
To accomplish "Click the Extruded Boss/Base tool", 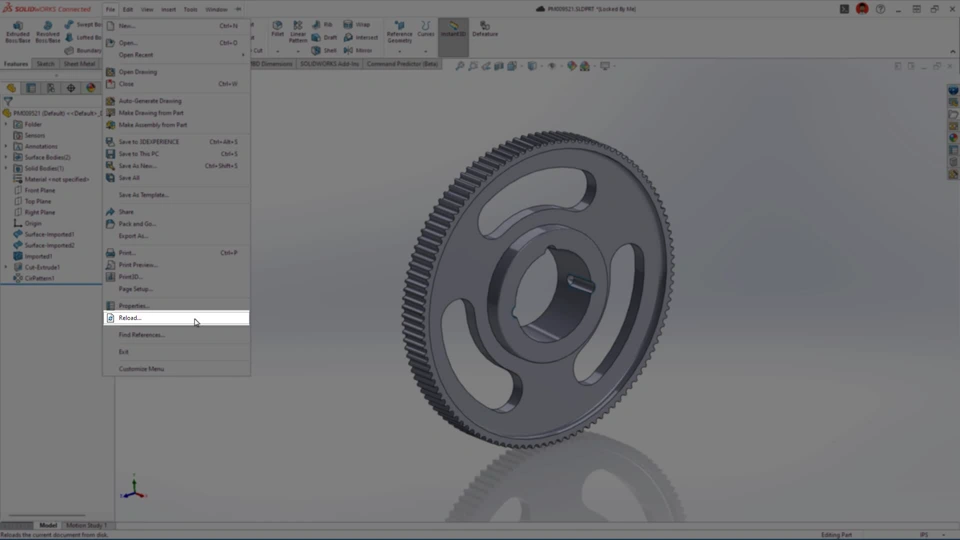I will point(18,32).
